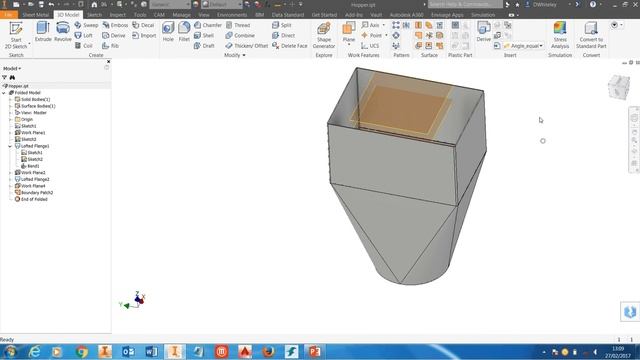Select the Rib tool
640x360 pixels.
(x=111, y=46)
